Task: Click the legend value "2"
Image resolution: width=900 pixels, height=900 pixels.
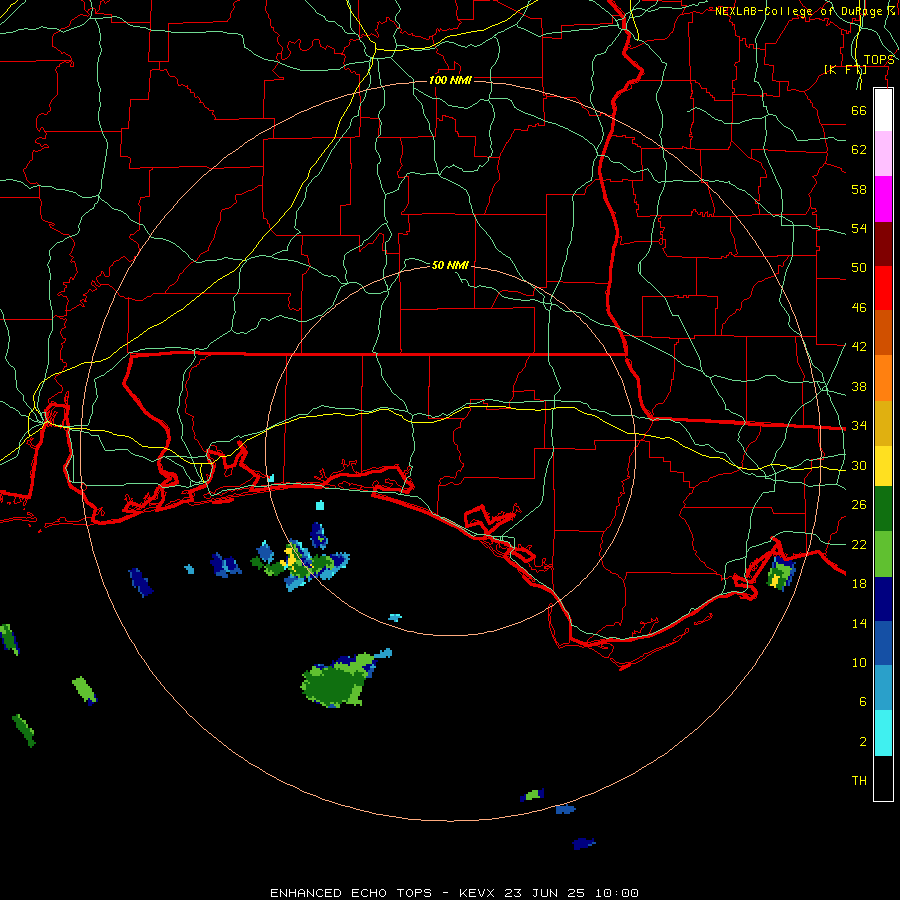Action: (x=863, y=742)
